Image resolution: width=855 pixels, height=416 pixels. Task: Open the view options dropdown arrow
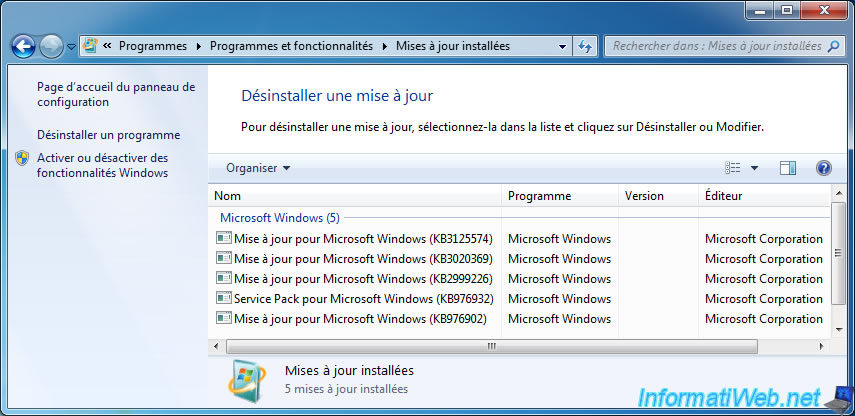pos(754,168)
